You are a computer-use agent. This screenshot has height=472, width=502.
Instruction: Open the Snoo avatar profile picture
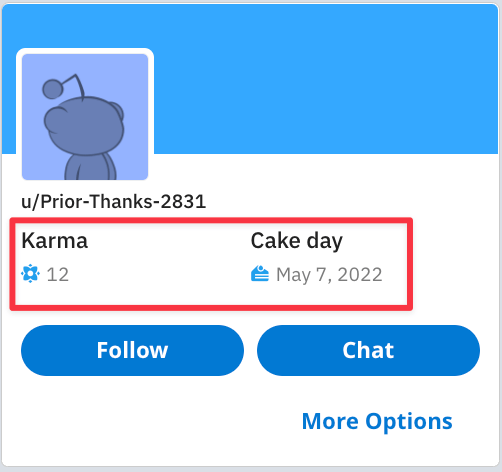click(85, 117)
